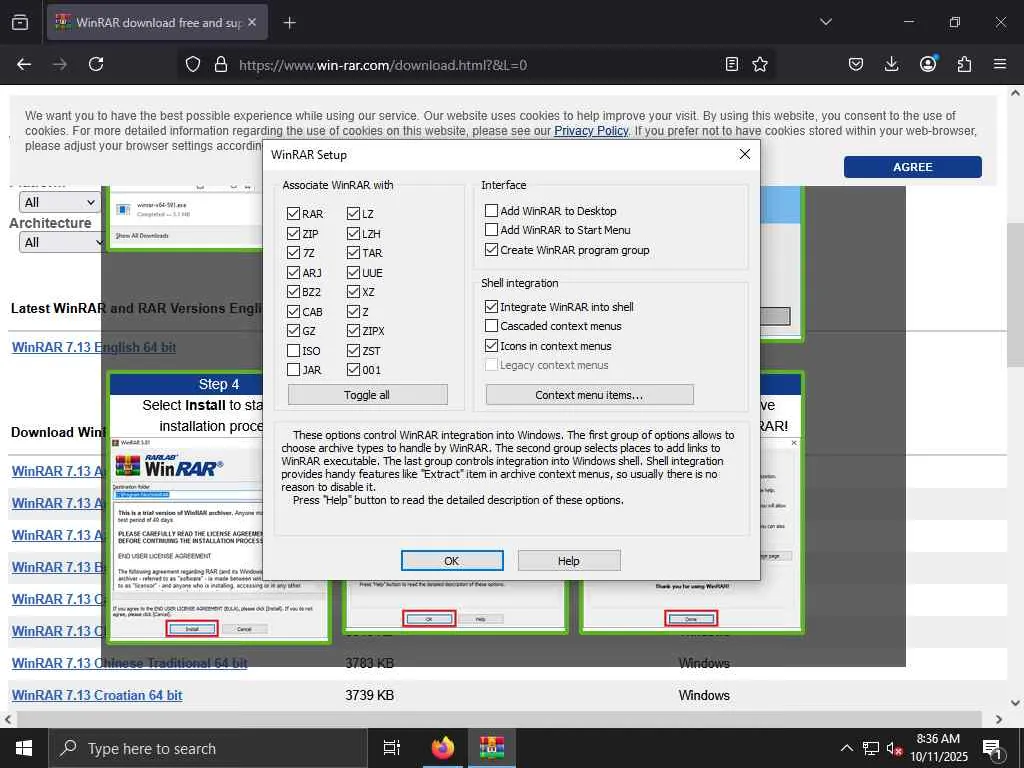Open Windows Start menu
Screen dimensions: 1024x768
tap(24, 748)
